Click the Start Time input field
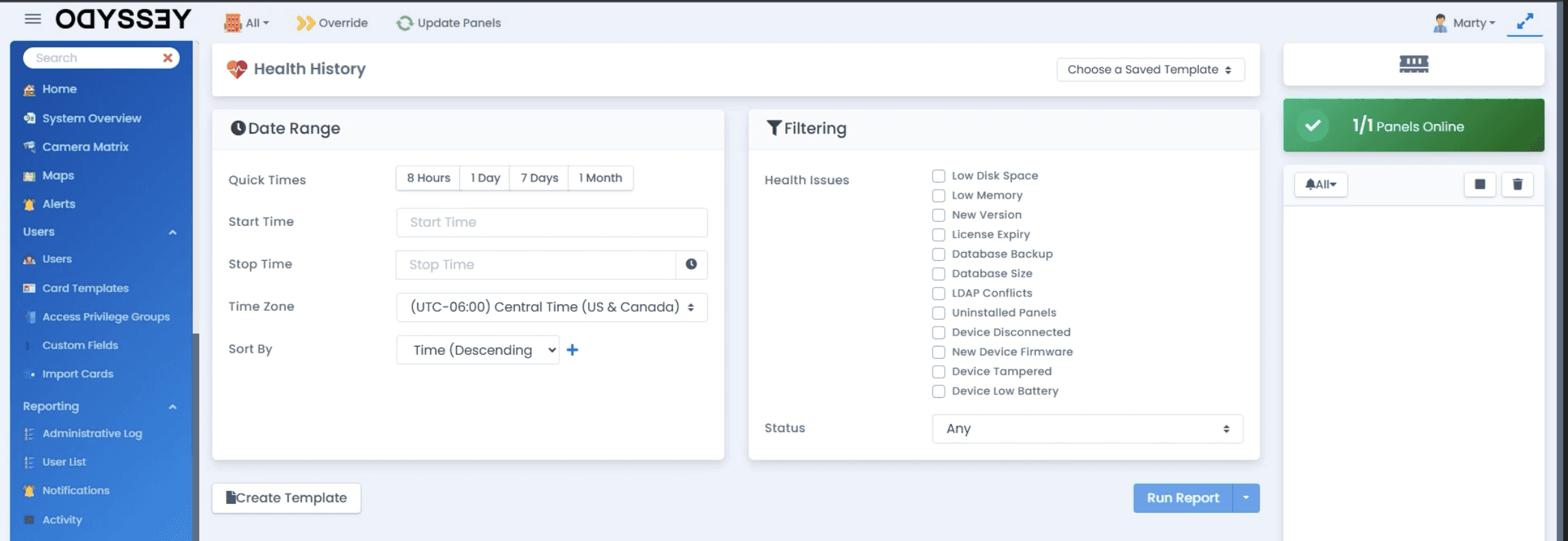 552,223
